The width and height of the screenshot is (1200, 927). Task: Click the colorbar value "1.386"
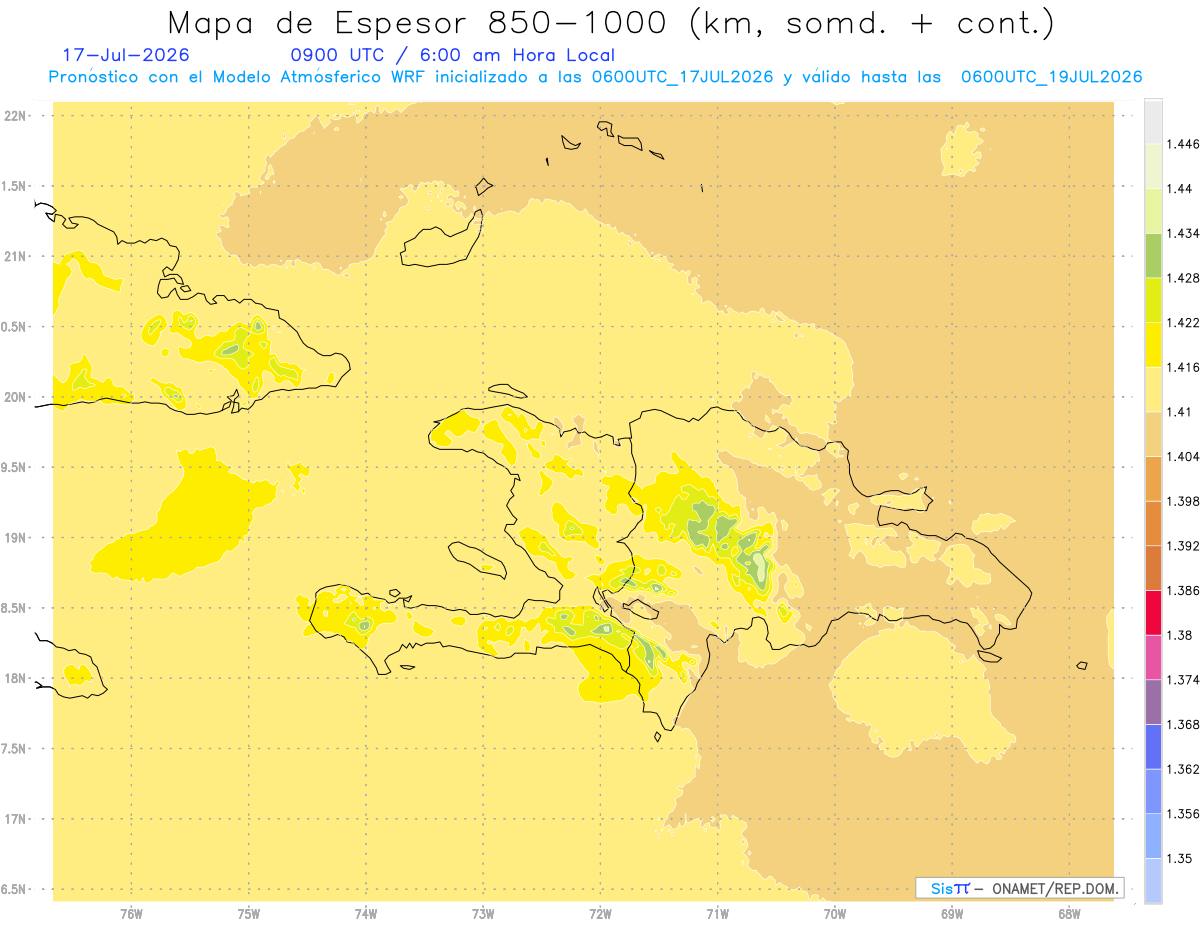pos(1183,590)
